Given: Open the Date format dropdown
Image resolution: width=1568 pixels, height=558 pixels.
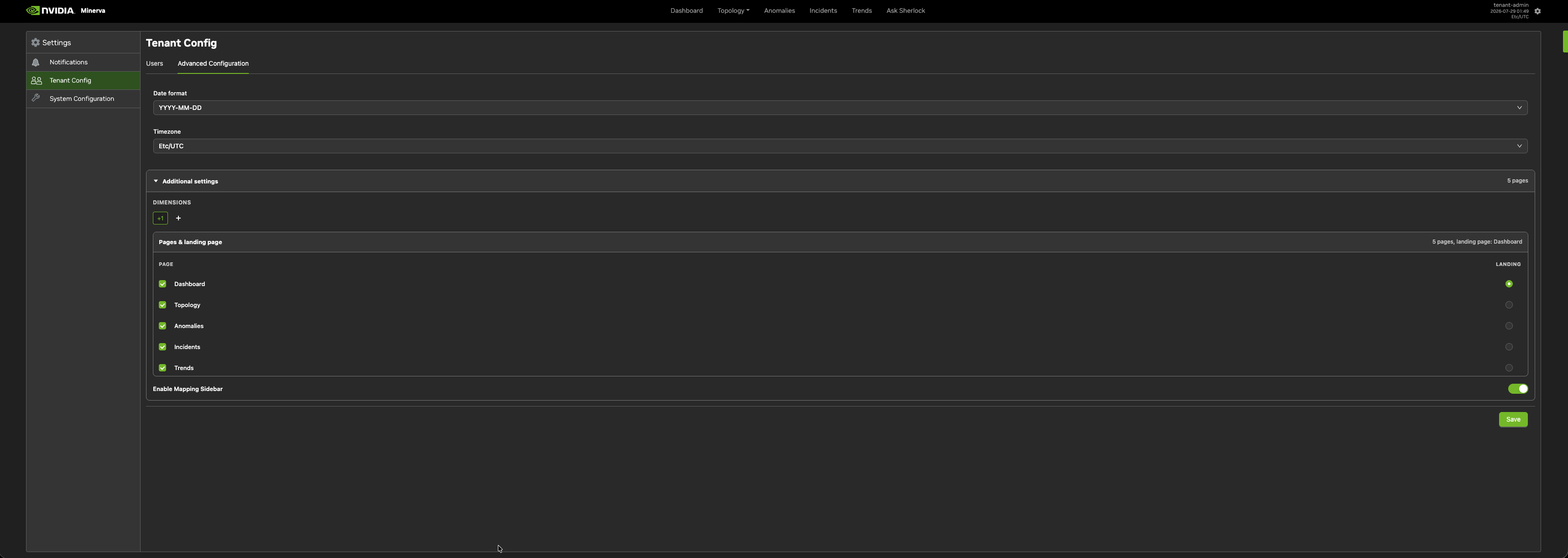Looking at the screenshot, I should (x=840, y=108).
